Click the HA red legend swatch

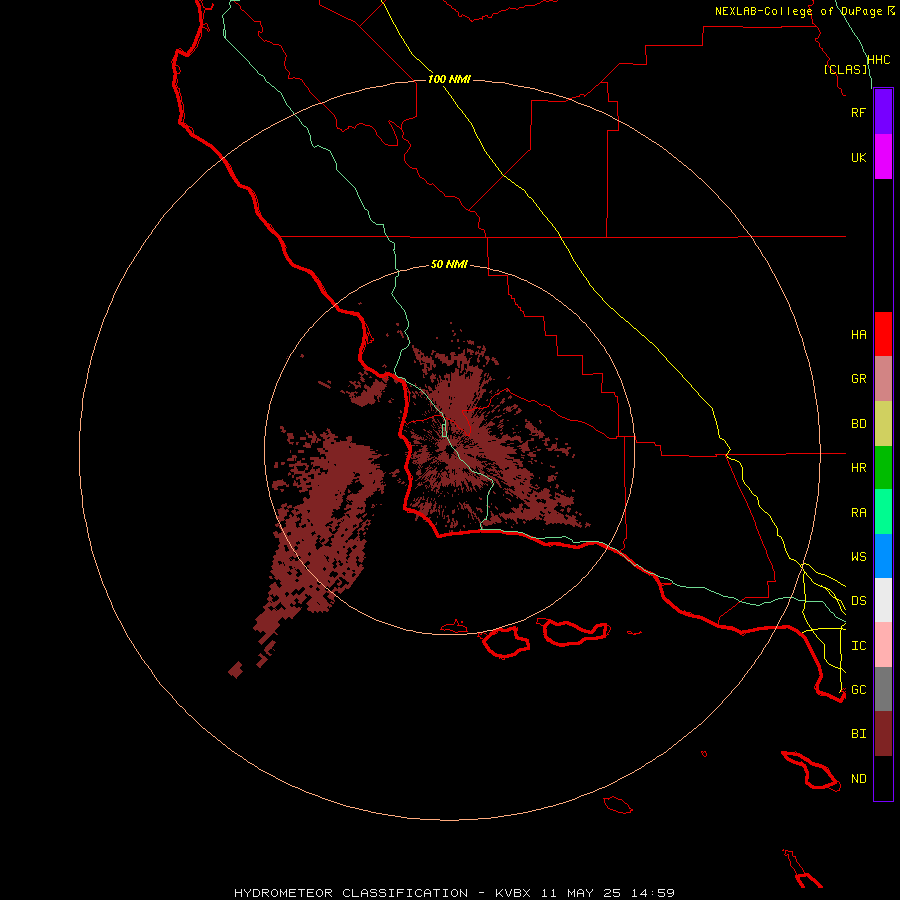[x=883, y=334]
